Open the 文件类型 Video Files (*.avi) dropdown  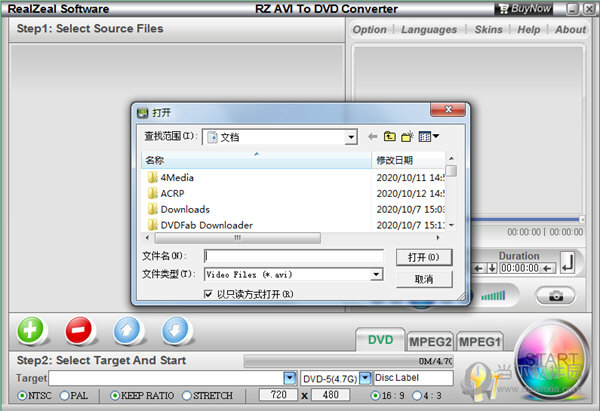coord(376,274)
